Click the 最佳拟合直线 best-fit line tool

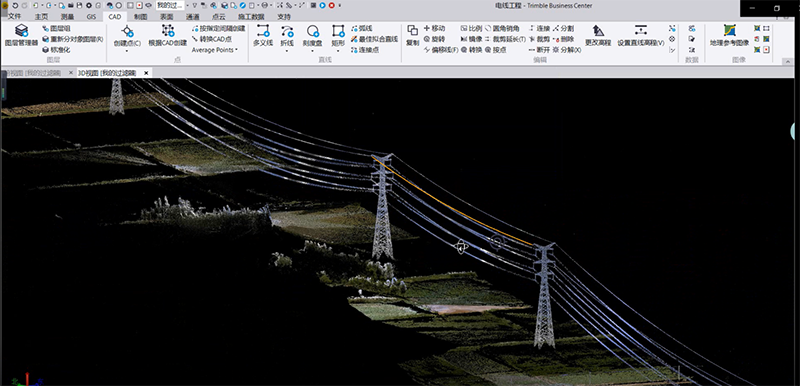(x=374, y=39)
